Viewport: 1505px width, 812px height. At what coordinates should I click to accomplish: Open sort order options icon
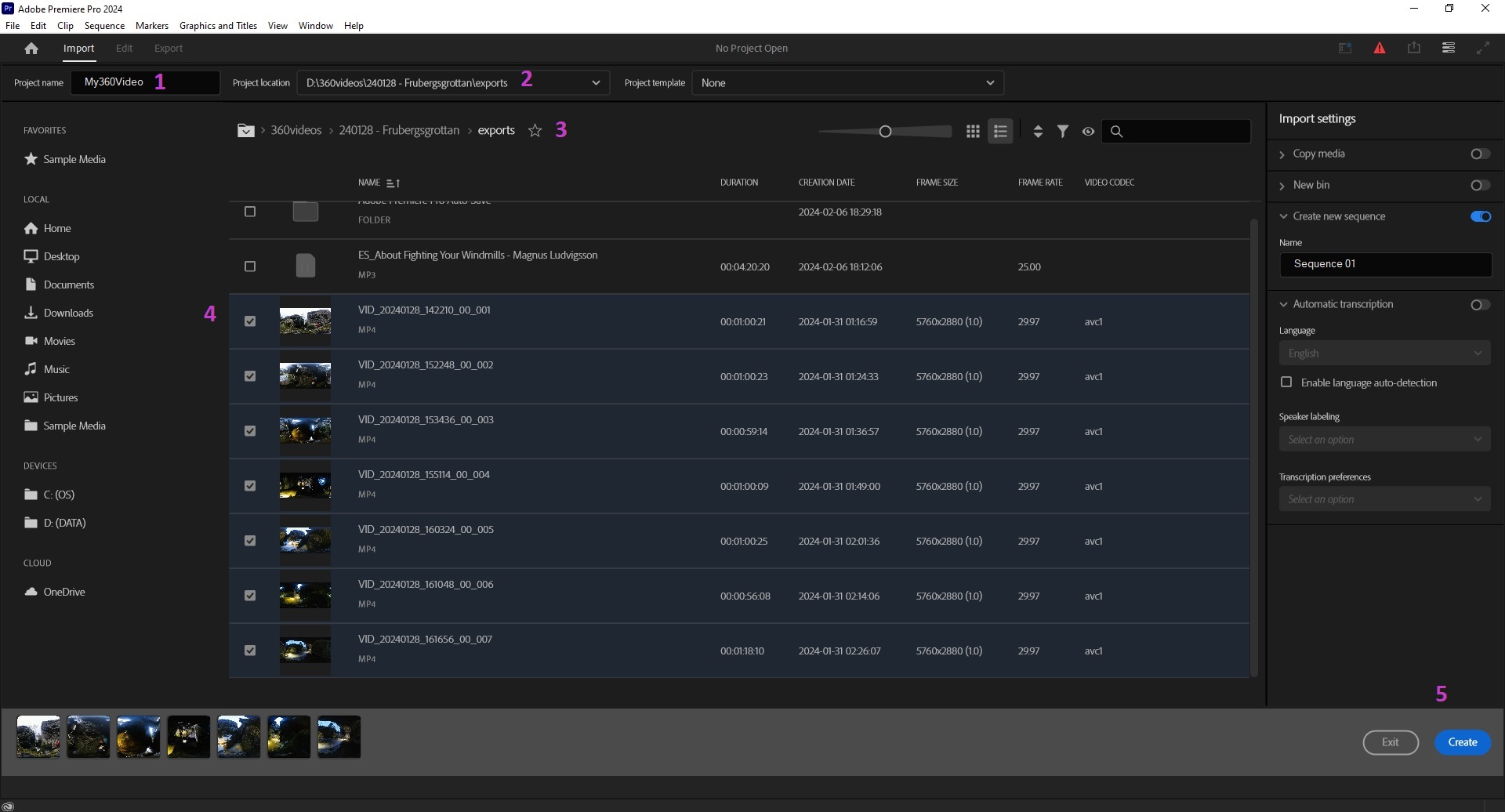(x=1038, y=132)
